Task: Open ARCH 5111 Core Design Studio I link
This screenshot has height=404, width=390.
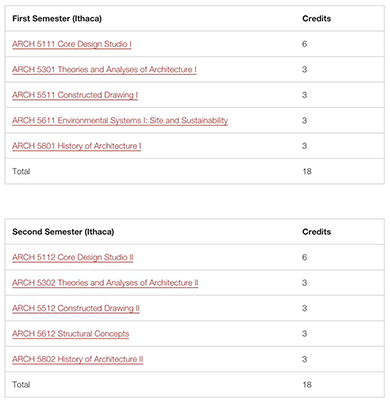Action: tap(72, 44)
